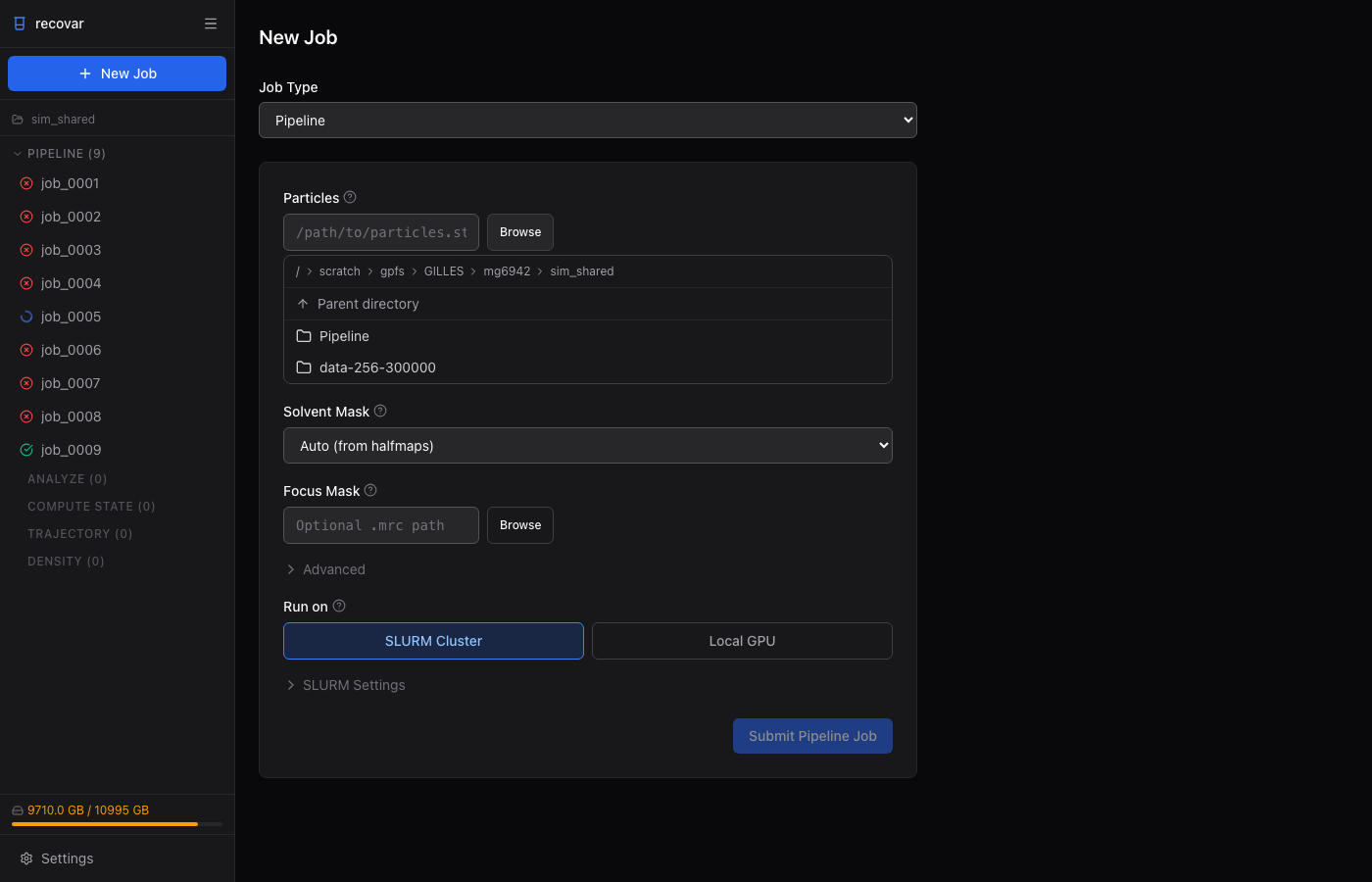Click the failed status icon for job_0002

[26, 217]
